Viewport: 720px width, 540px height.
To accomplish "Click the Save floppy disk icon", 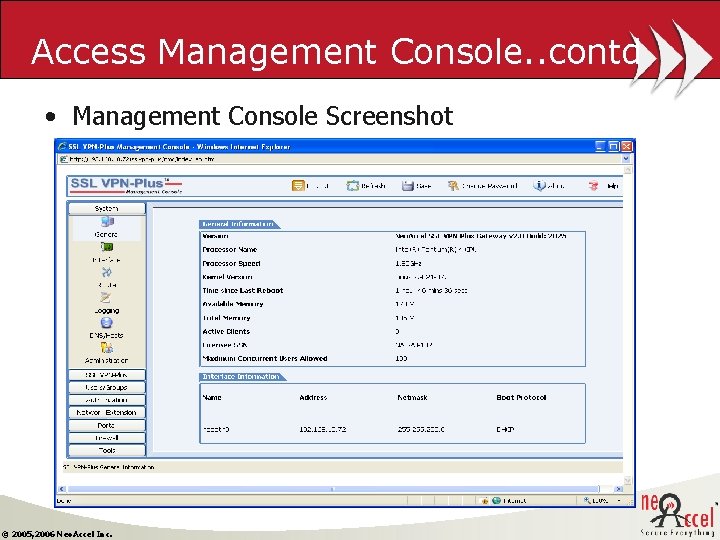I will pyautogui.click(x=407, y=186).
